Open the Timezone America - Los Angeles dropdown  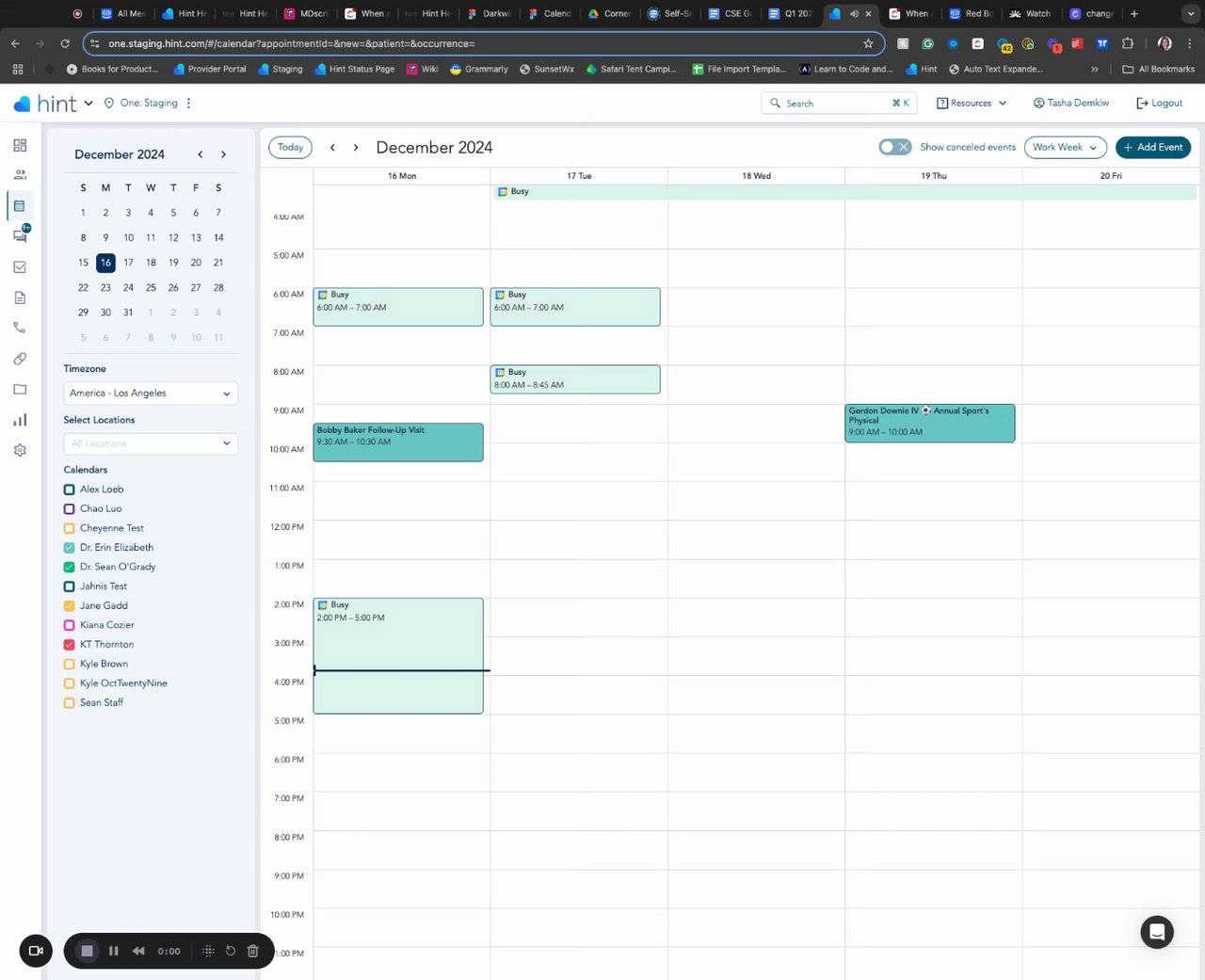click(x=151, y=394)
